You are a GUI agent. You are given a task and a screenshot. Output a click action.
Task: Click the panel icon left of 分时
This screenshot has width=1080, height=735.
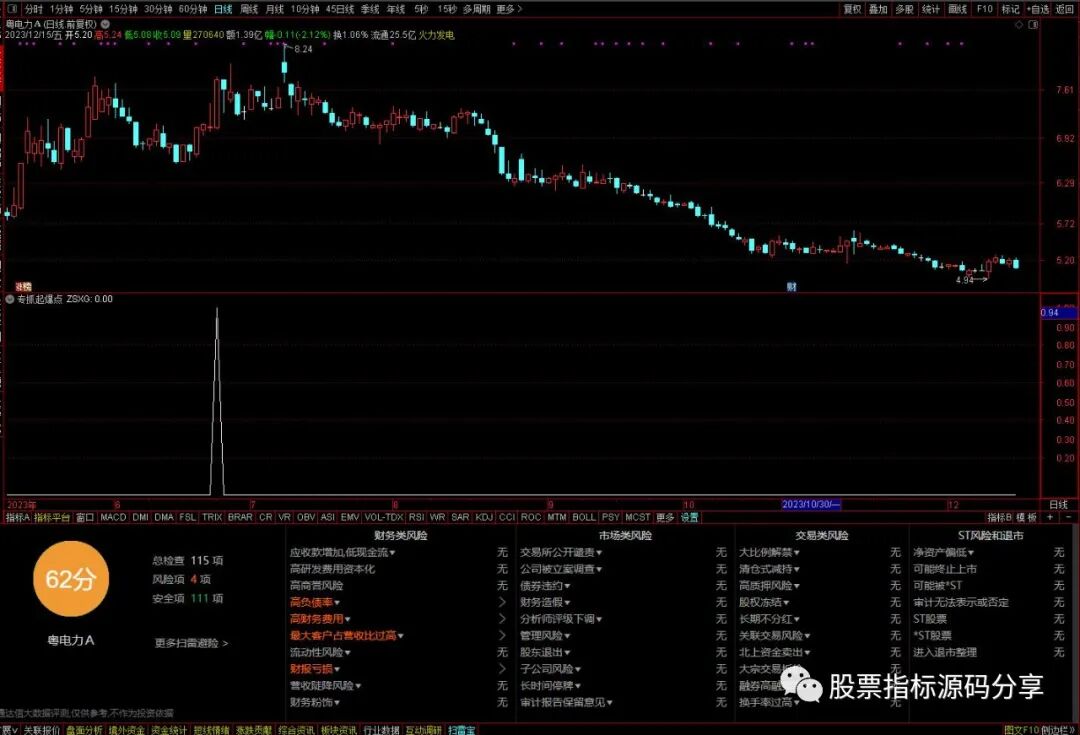pyautogui.click(x=12, y=9)
